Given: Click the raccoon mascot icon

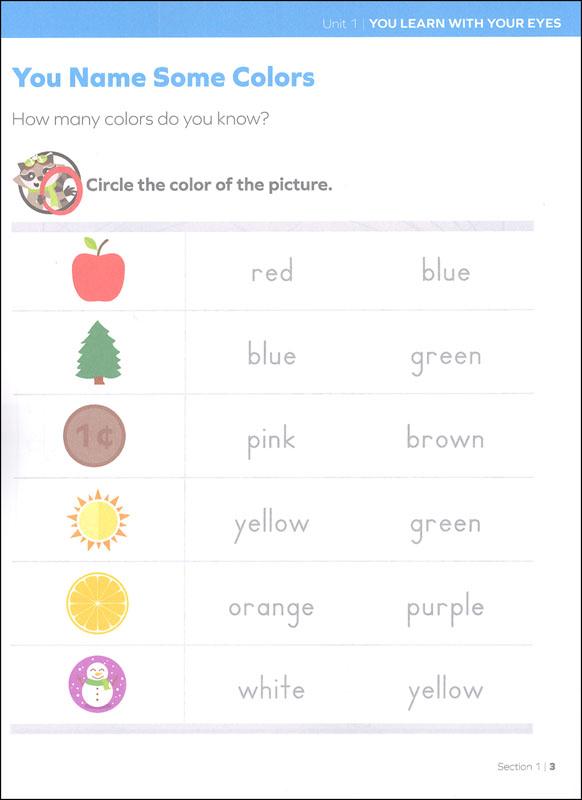Looking at the screenshot, I should coord(47,183).
